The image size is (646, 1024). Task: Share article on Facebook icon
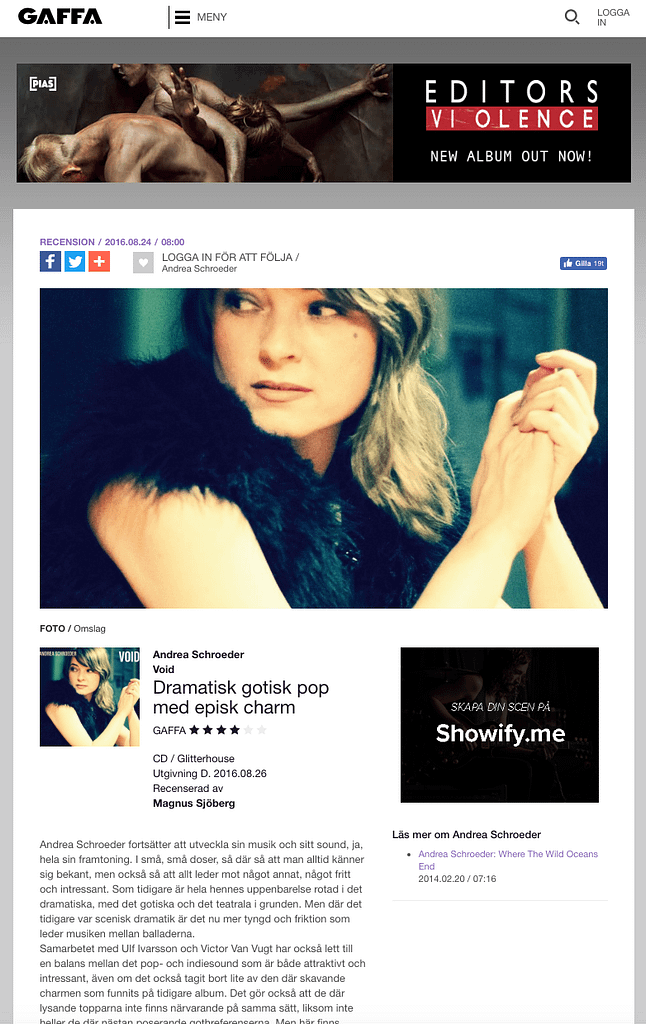pos(50,262)
